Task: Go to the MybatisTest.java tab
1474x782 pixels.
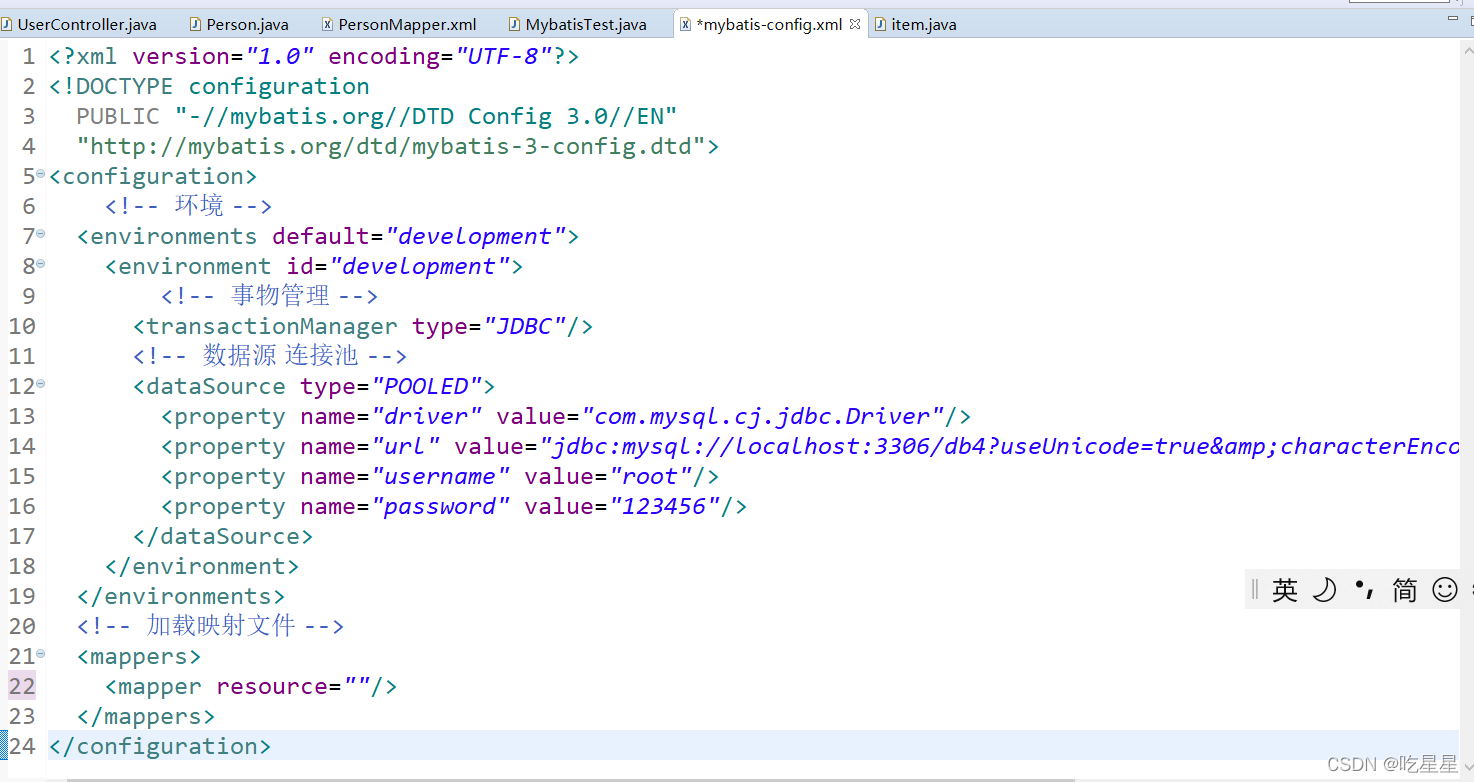Action: (x=578, y=24)
